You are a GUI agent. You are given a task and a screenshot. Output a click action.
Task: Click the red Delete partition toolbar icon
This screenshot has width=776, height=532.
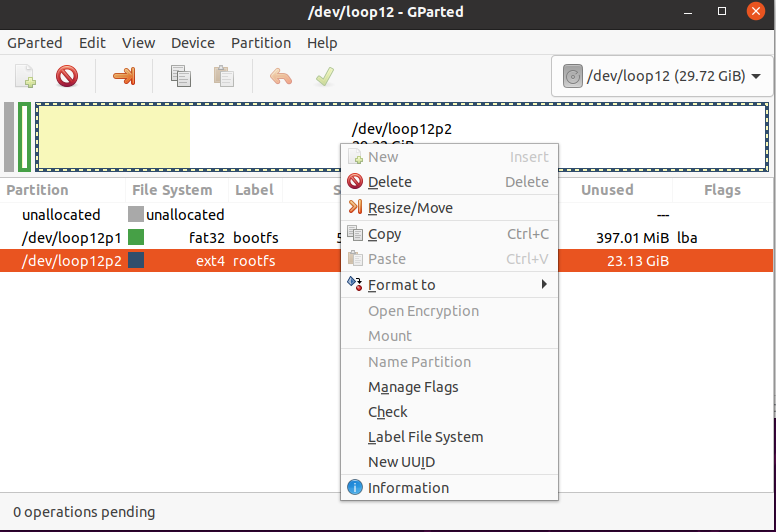67,76
